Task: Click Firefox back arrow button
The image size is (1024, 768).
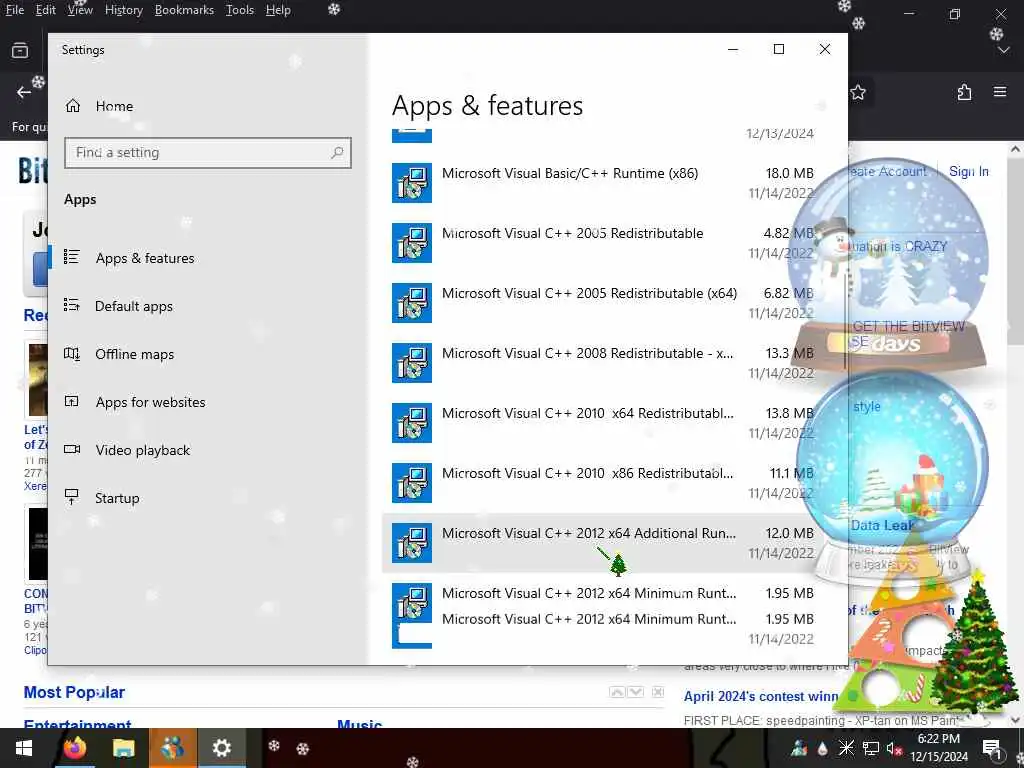Action: coord(24,92)
